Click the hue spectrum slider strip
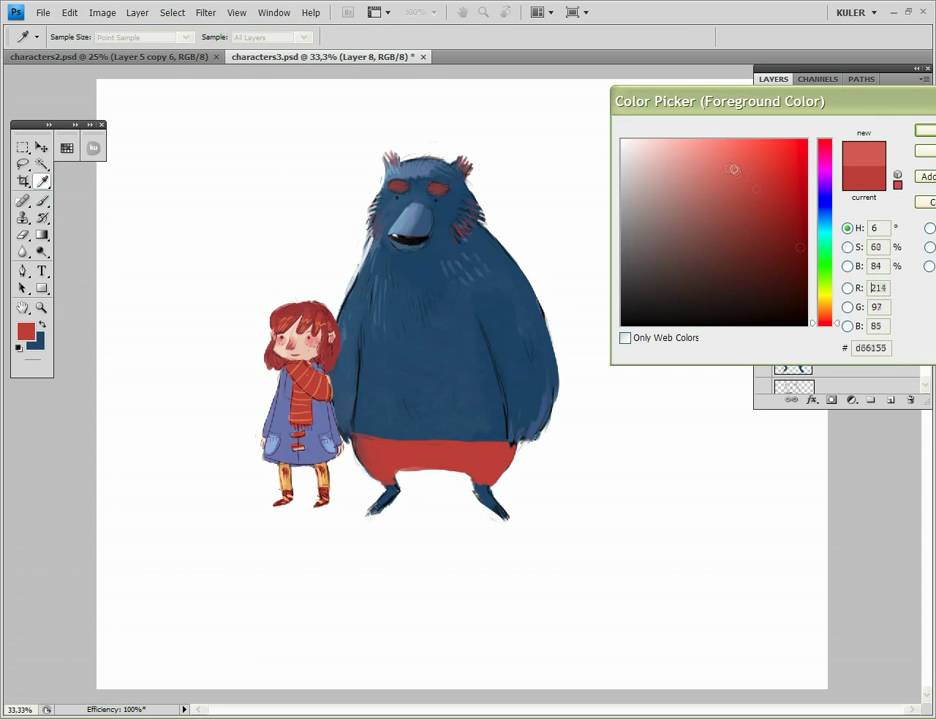The width and height of the screenshot is (936, 720). 825,232
